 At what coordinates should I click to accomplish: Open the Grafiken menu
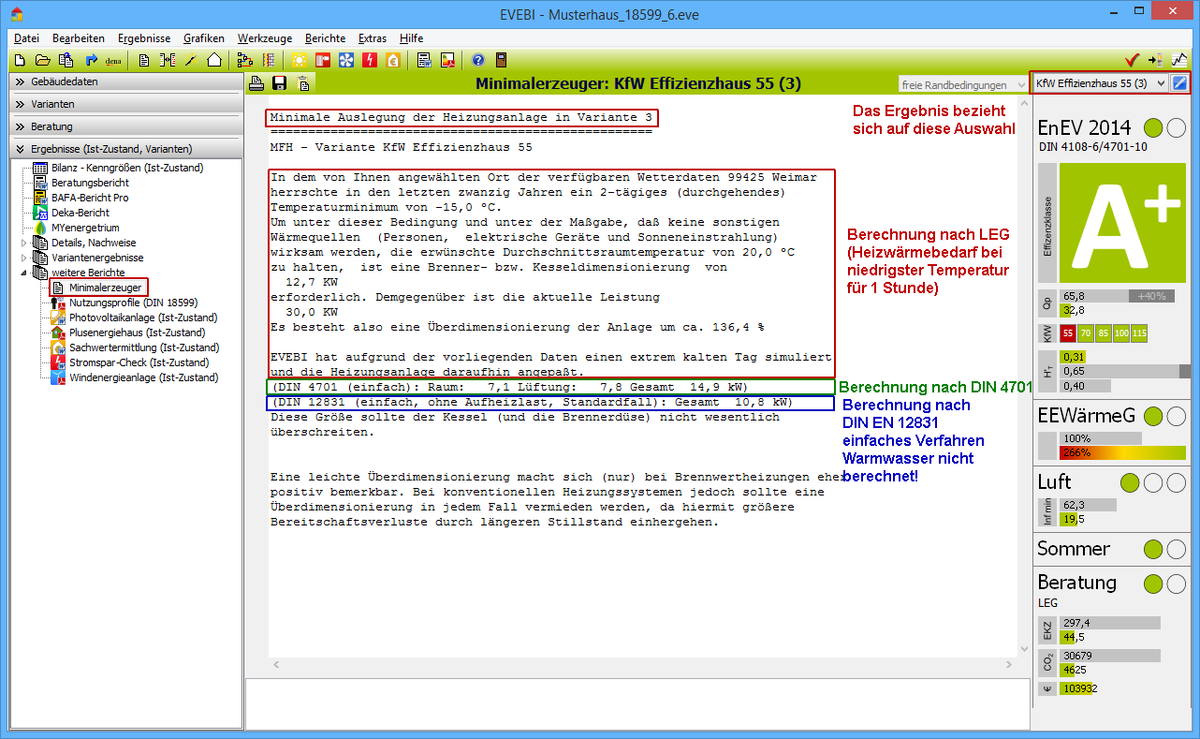tap(204, 38)
